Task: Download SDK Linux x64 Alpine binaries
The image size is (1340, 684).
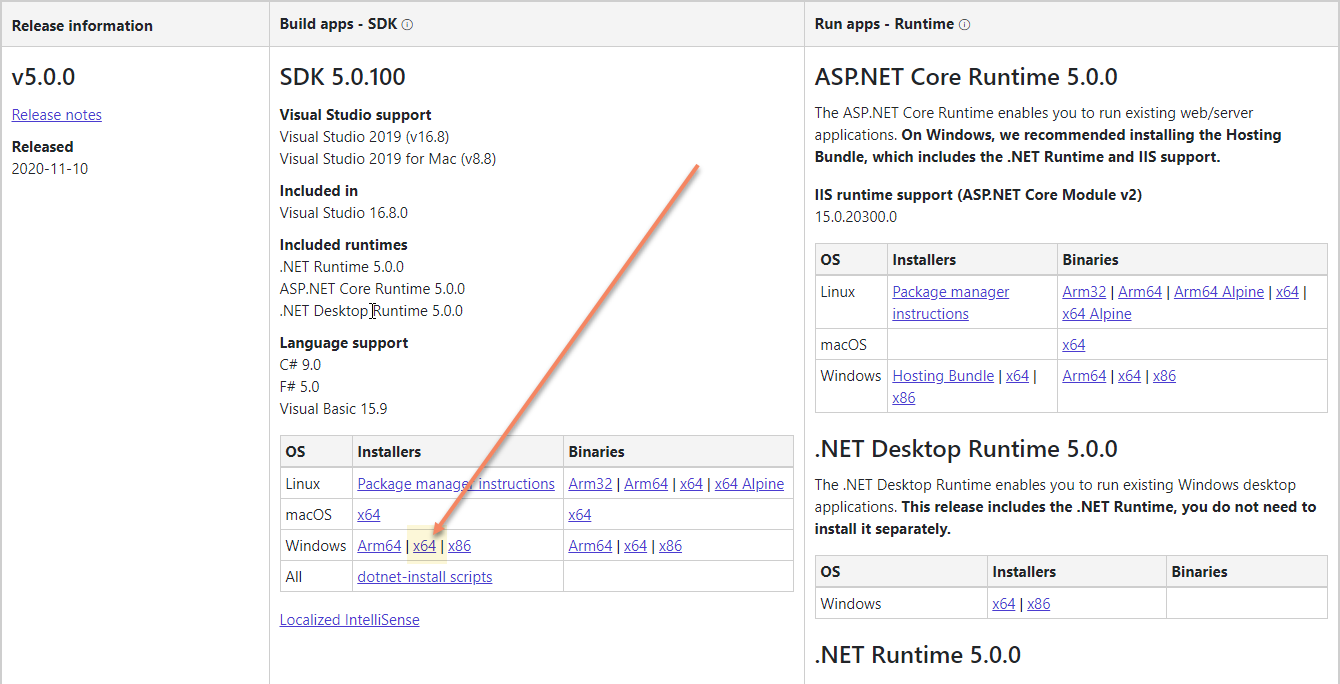Action: (749, 484)
